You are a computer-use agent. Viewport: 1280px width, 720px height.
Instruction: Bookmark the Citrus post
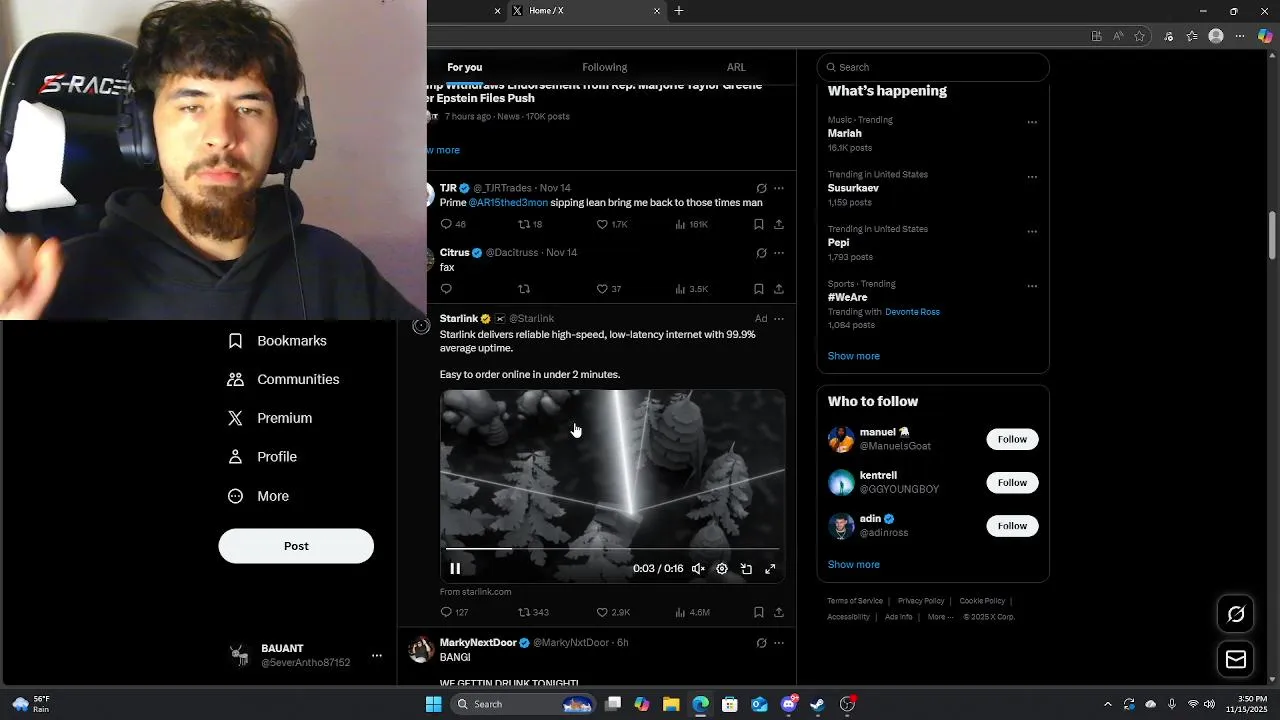coord(759,289)
